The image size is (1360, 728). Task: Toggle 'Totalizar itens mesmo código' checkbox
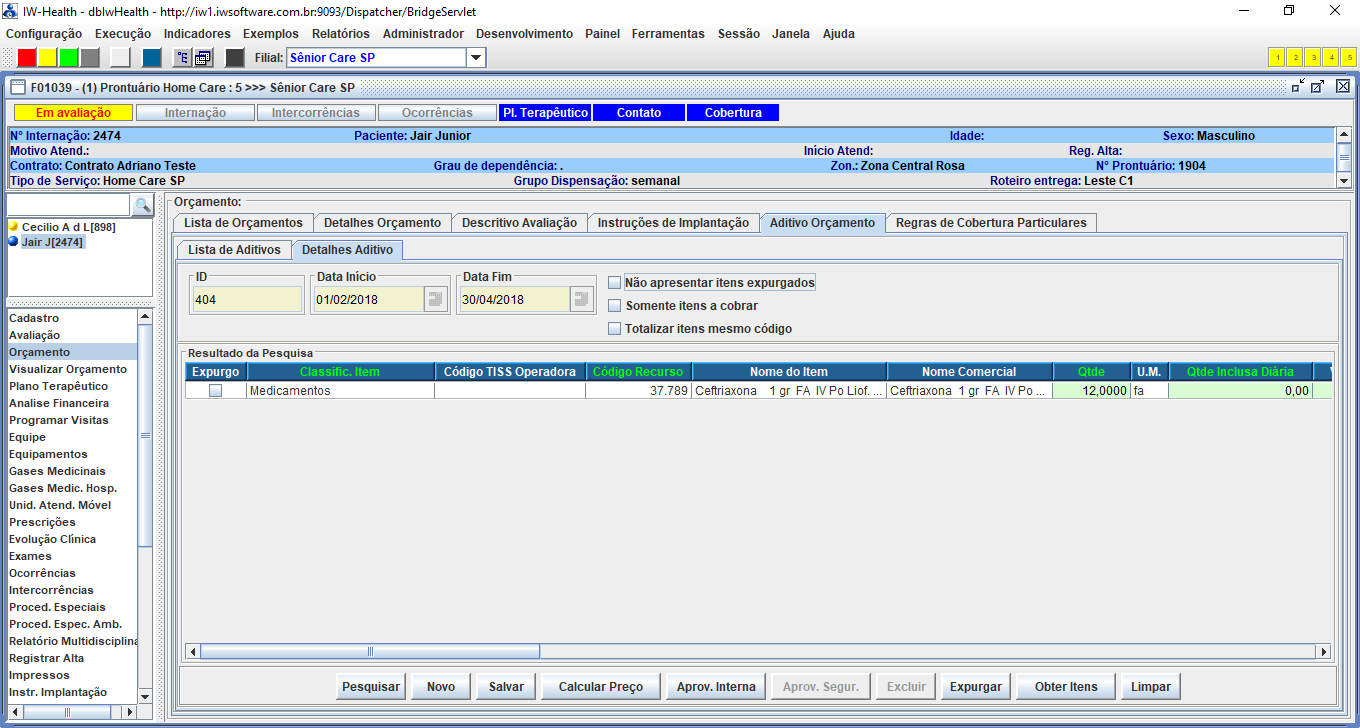point(615,329)
